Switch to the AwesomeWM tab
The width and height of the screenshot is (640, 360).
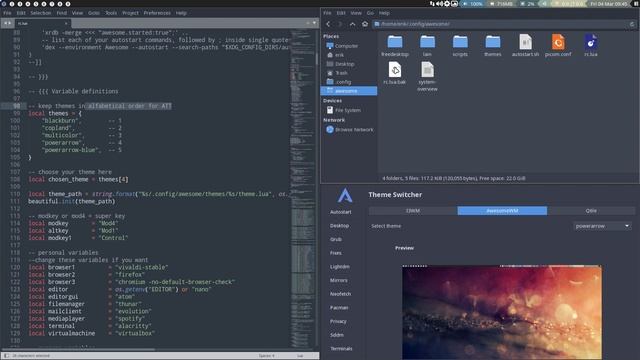pyautogui.click(x=502, y=211)
